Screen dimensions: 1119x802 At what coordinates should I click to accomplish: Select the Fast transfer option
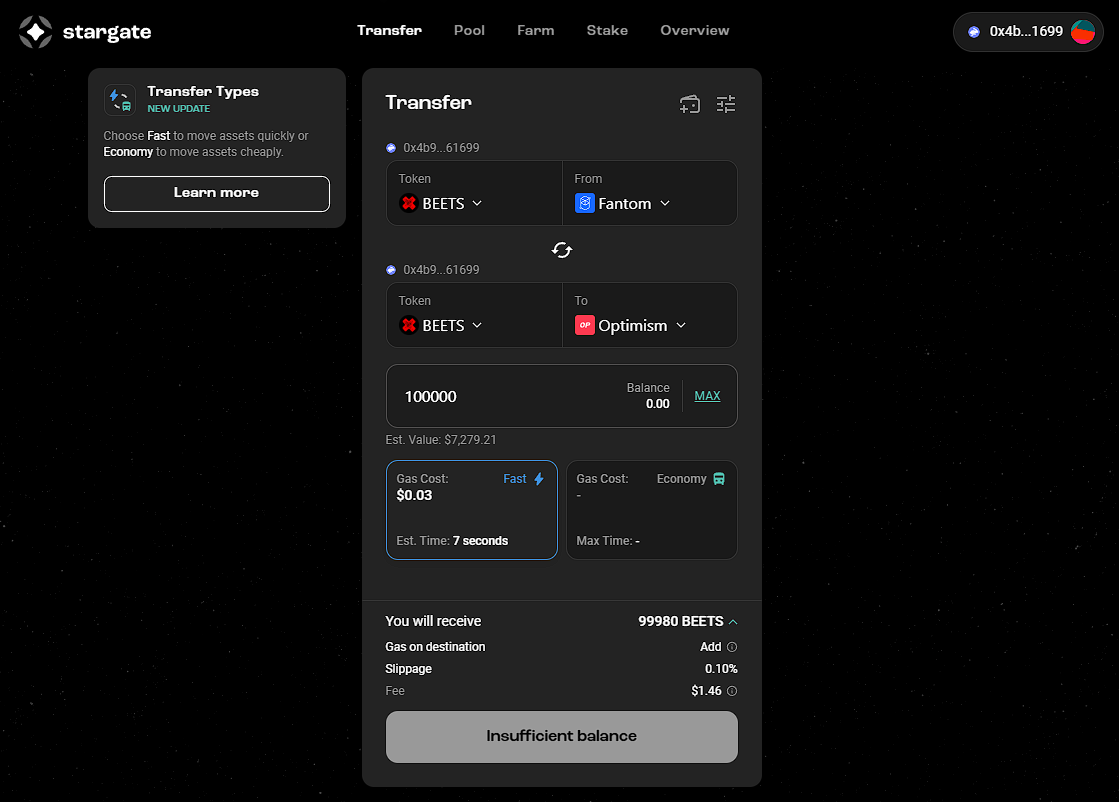[x=472, y=509]
